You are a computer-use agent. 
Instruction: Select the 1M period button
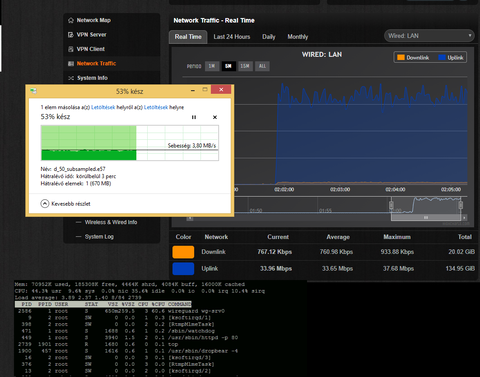tap(212, 66)
